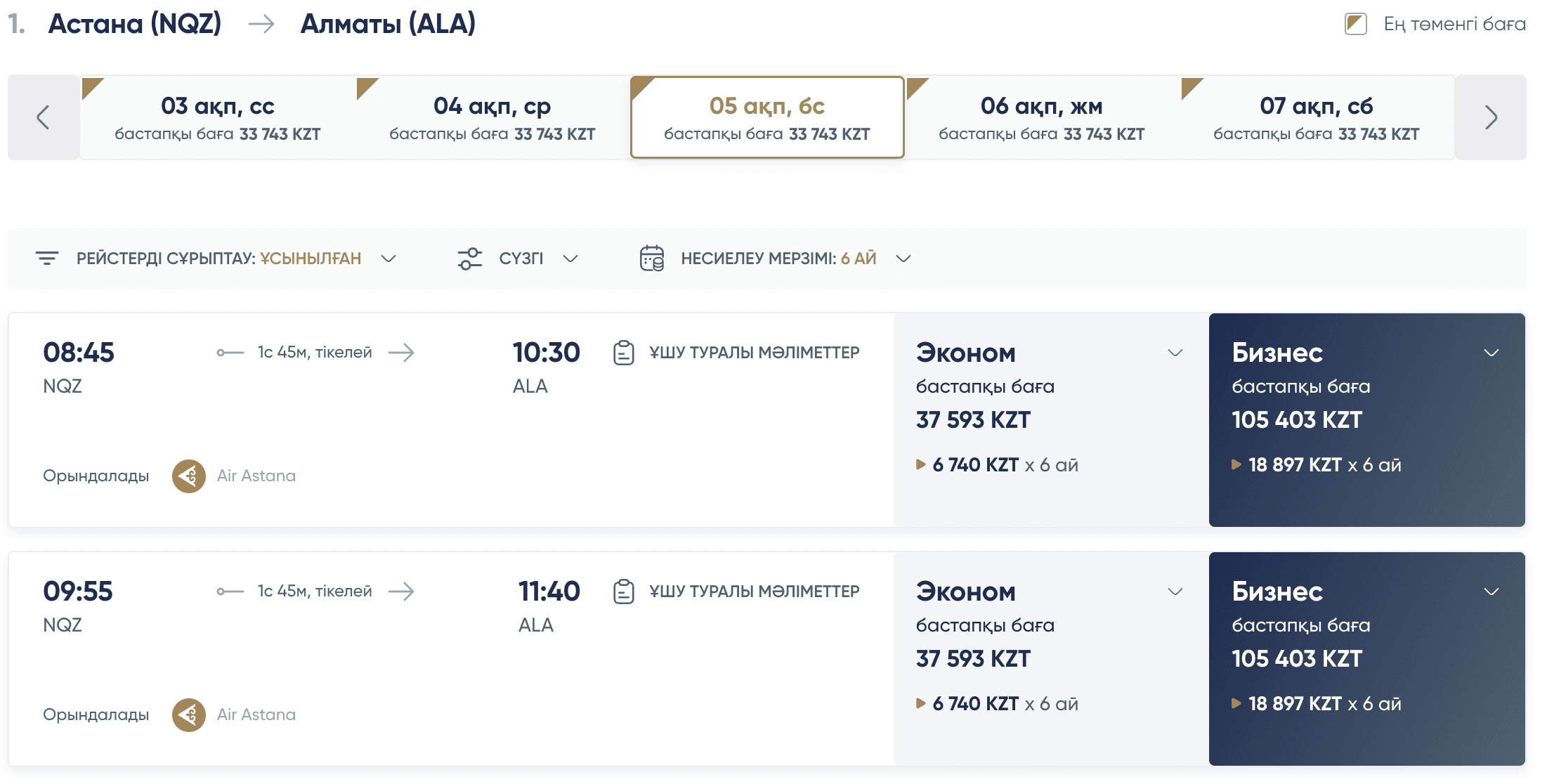1547x784 pixels.
Task: Click the right carousel arrow to see more dates
Action: [x=1490, y=117]
